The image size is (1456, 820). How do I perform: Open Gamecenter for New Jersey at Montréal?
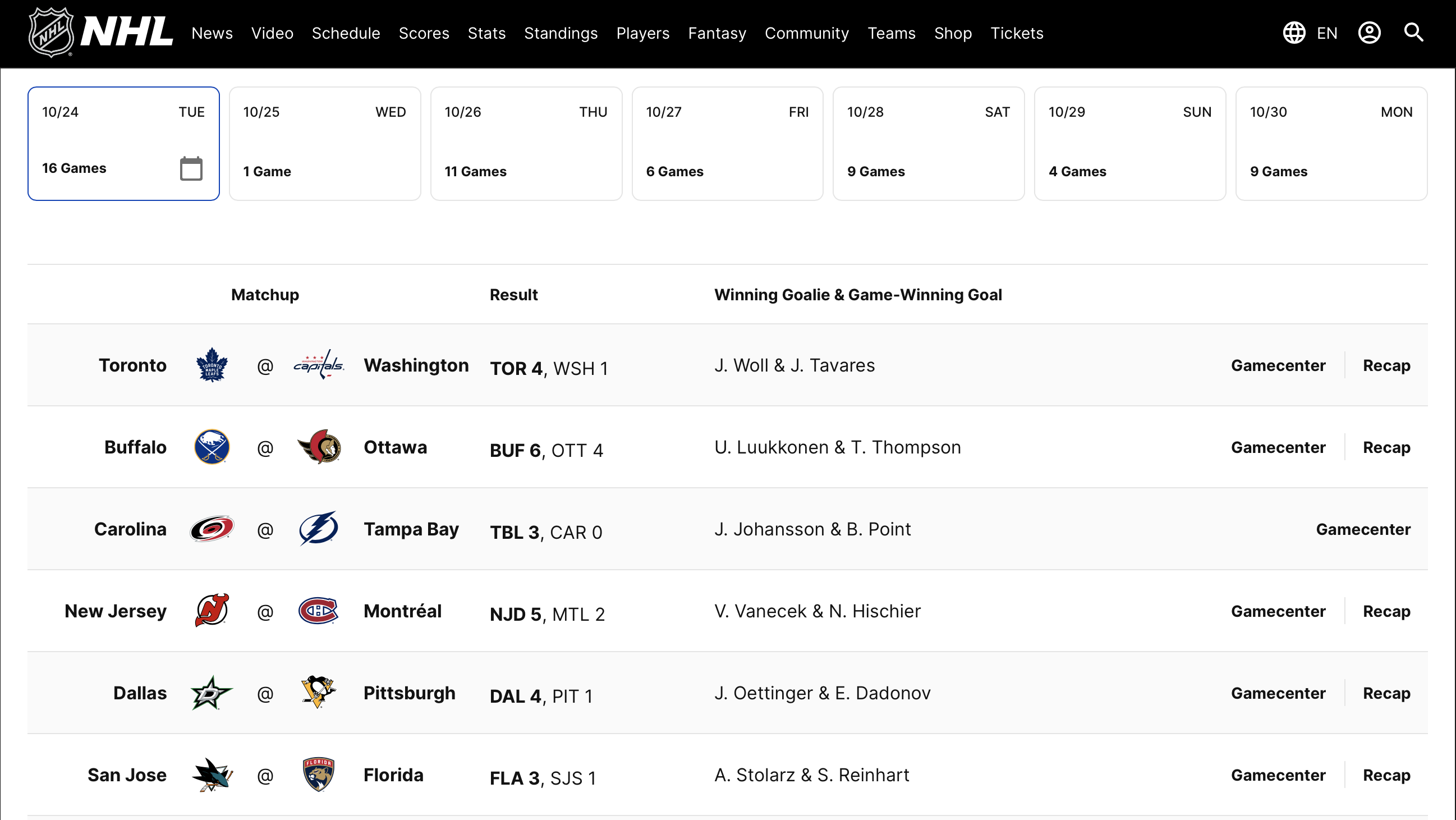[x=1278, y=611]
